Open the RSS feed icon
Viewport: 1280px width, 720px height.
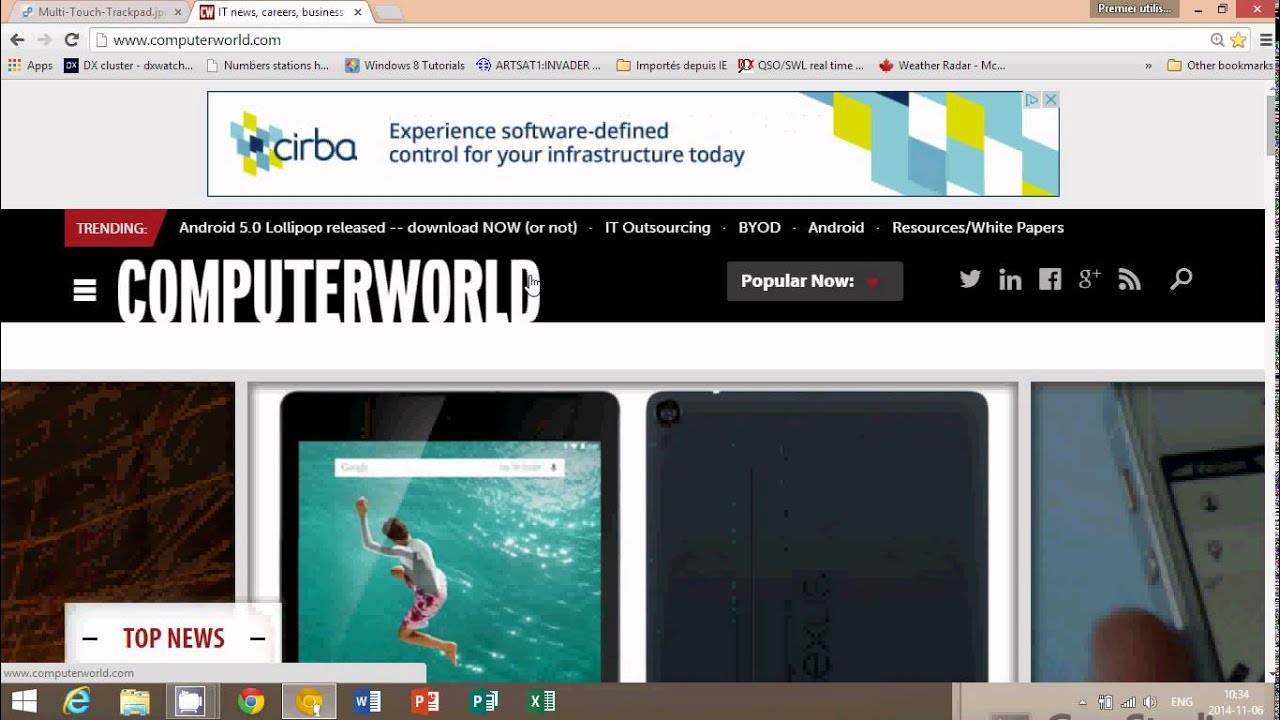1130,280
